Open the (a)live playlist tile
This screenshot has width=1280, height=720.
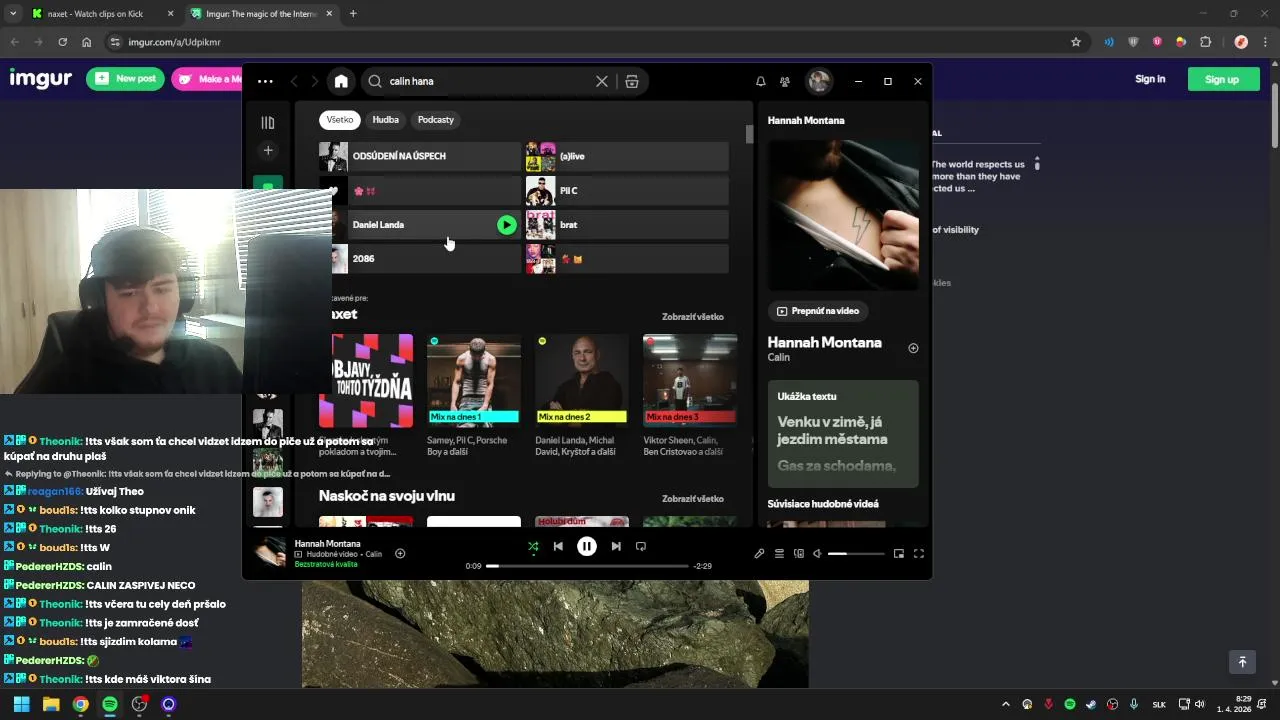(627, 156)
